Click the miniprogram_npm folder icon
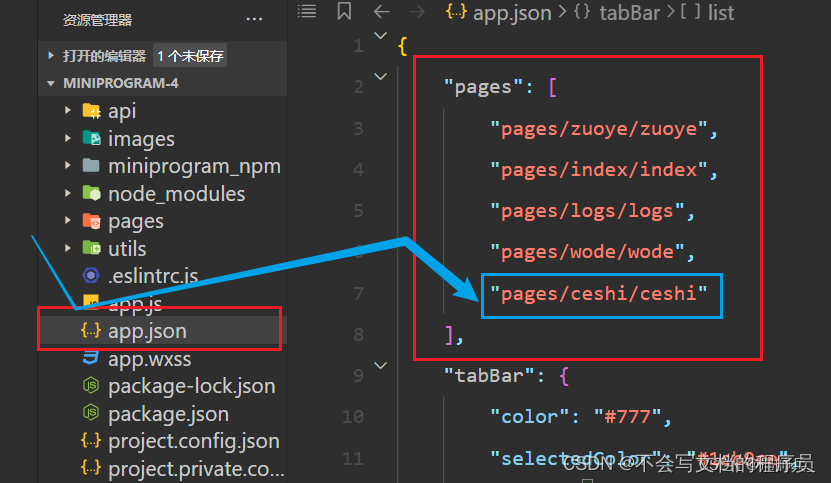This screenshot has height=483, width=831. pos(91,166)
